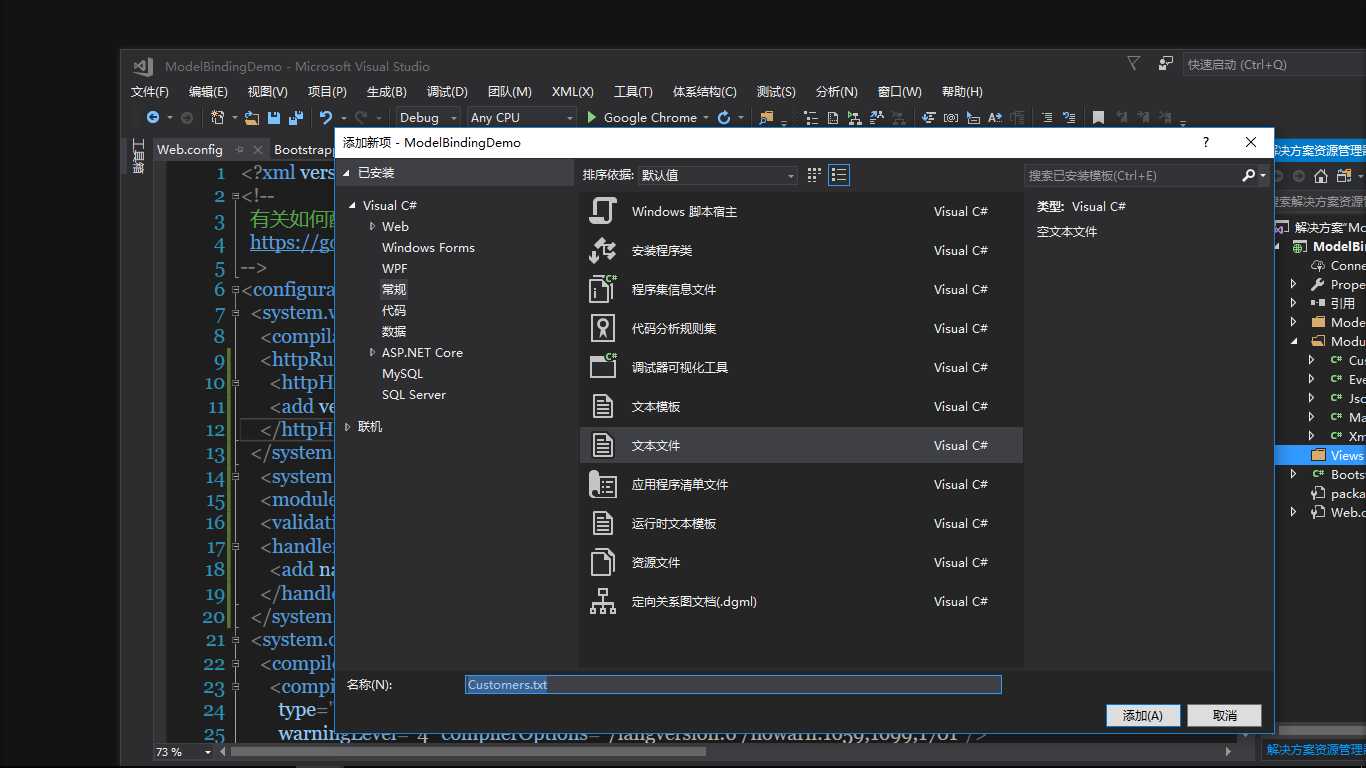The image size is (1366, 768).
Task: Select WPF category in tree
Action: [394, 268]
